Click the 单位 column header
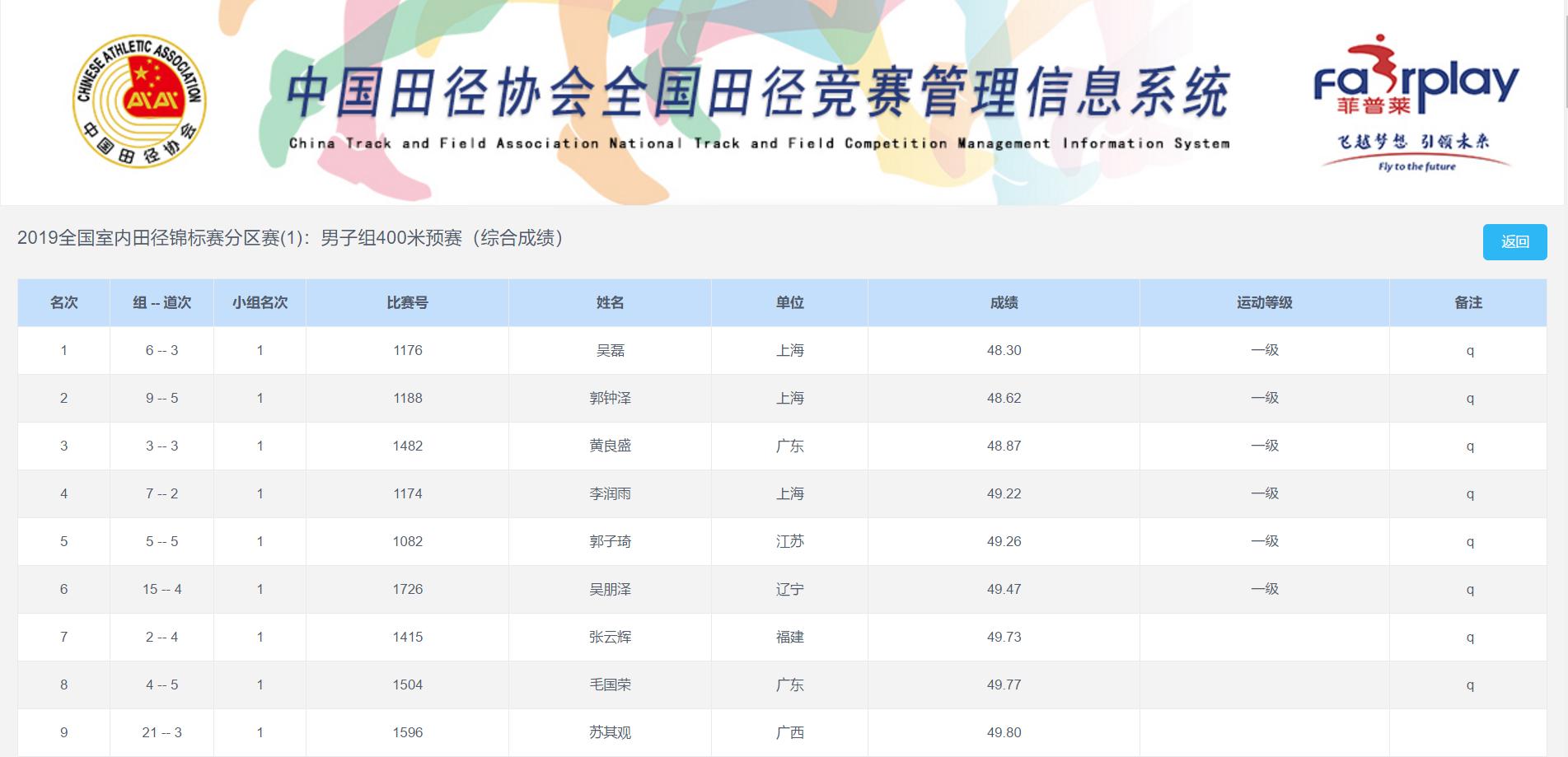 pyautogui.click(x=789, y=302)
